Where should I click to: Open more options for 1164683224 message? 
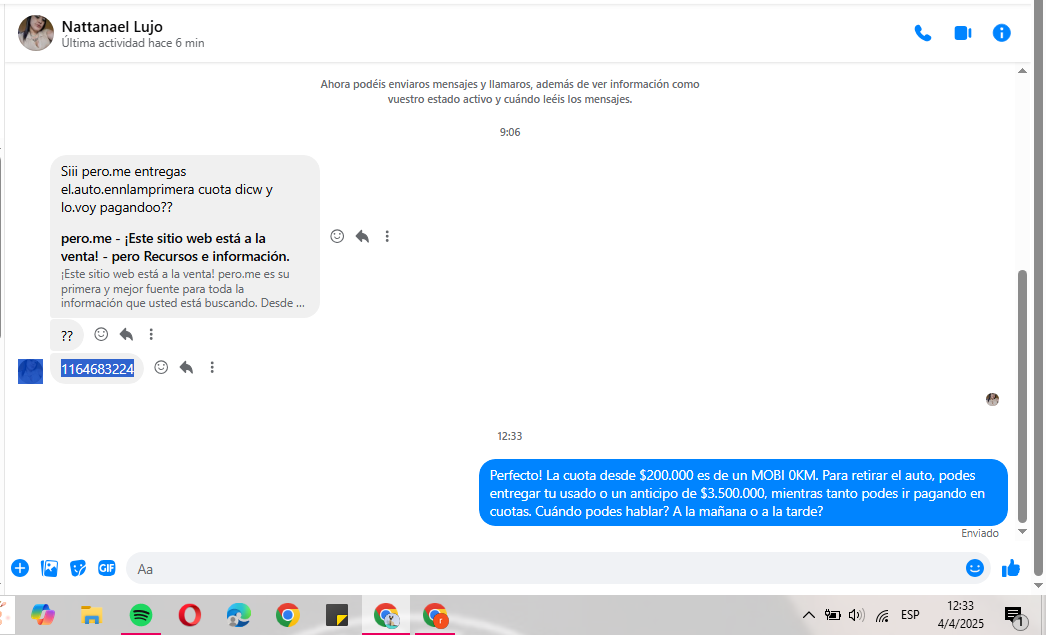[x=212, y=368]
